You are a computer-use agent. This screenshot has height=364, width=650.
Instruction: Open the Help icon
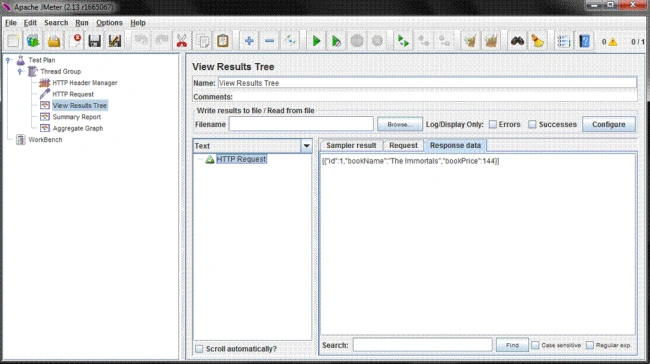pyautogui.click(x=585, y=41)
